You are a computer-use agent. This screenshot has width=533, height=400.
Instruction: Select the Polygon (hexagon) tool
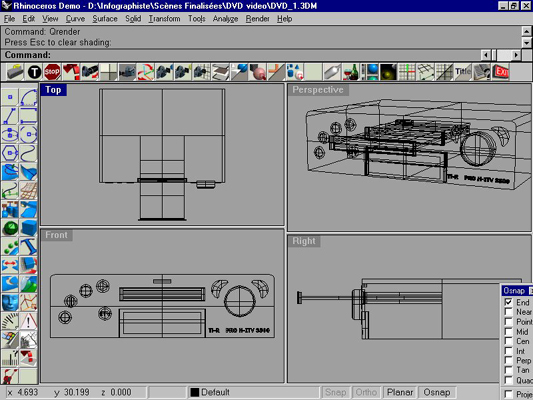pyautogui.click(x=10, y=153)
